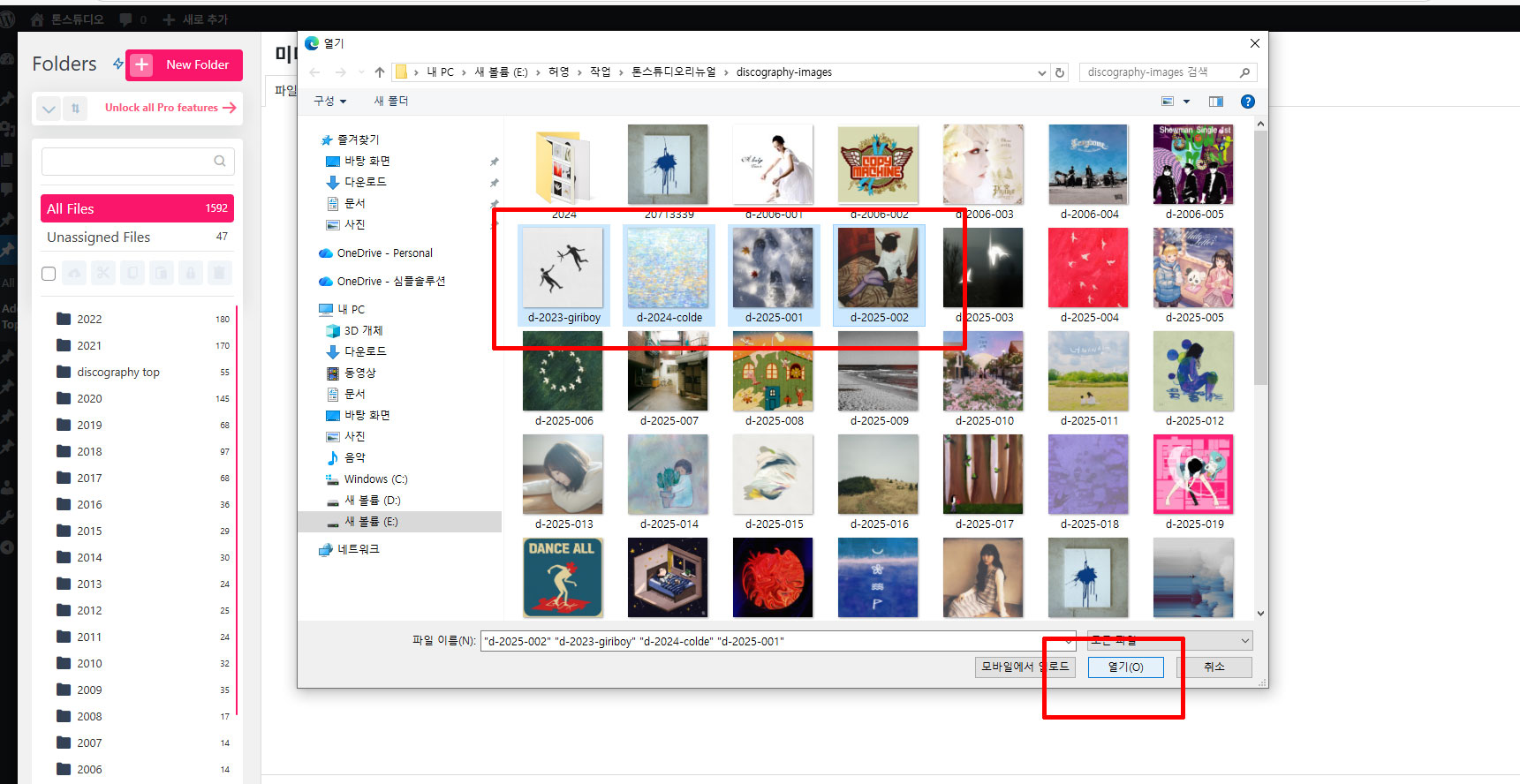Click the trash icon in folder toolbar

coord(219,273)
